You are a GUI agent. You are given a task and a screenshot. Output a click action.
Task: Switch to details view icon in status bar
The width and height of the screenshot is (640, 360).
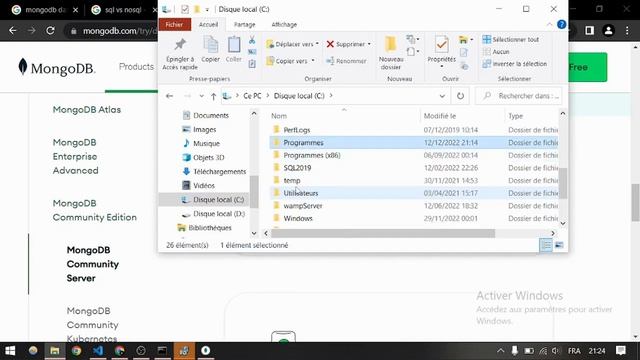click(x=545, y=245)
